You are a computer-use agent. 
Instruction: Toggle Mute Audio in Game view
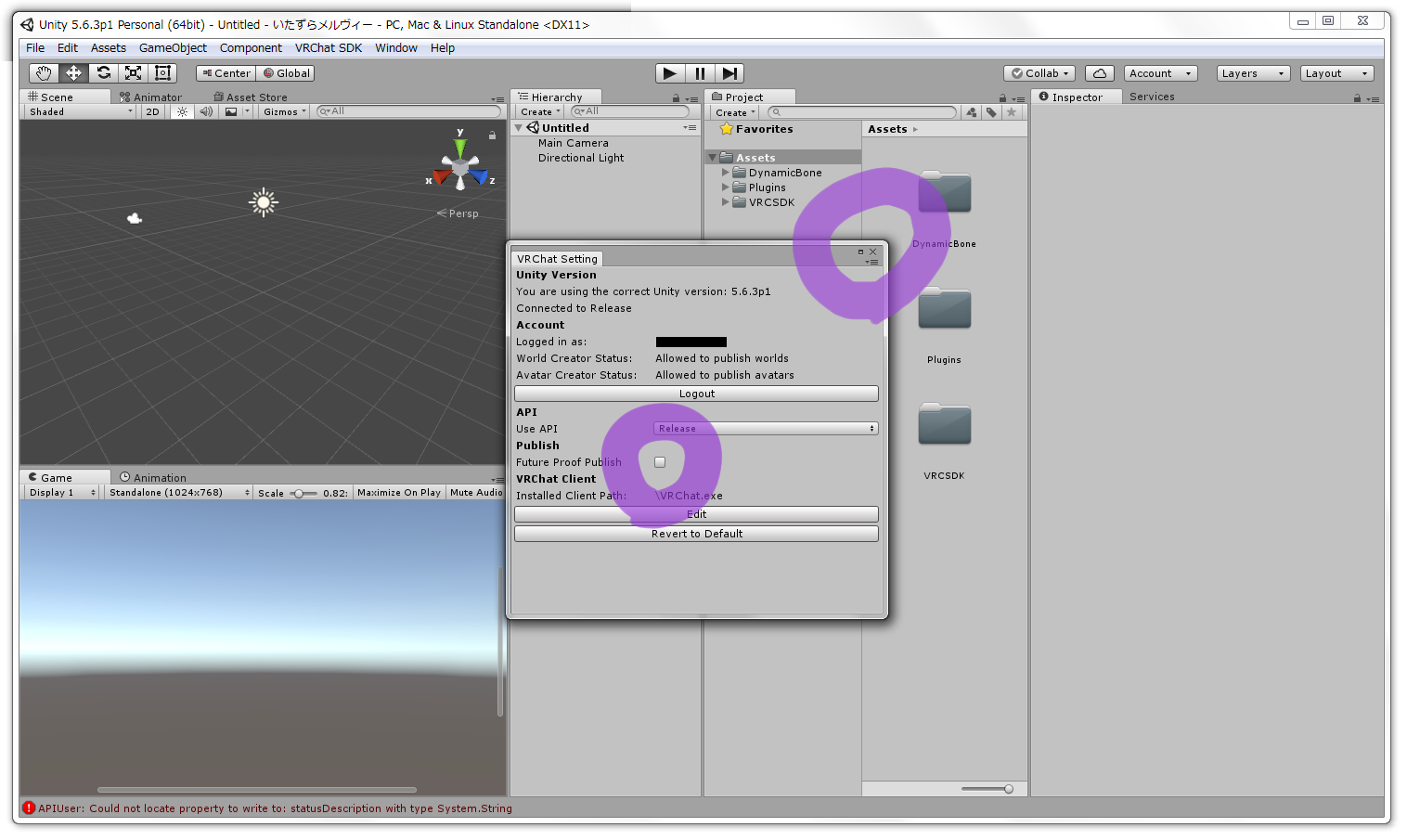tap(476, 493)
